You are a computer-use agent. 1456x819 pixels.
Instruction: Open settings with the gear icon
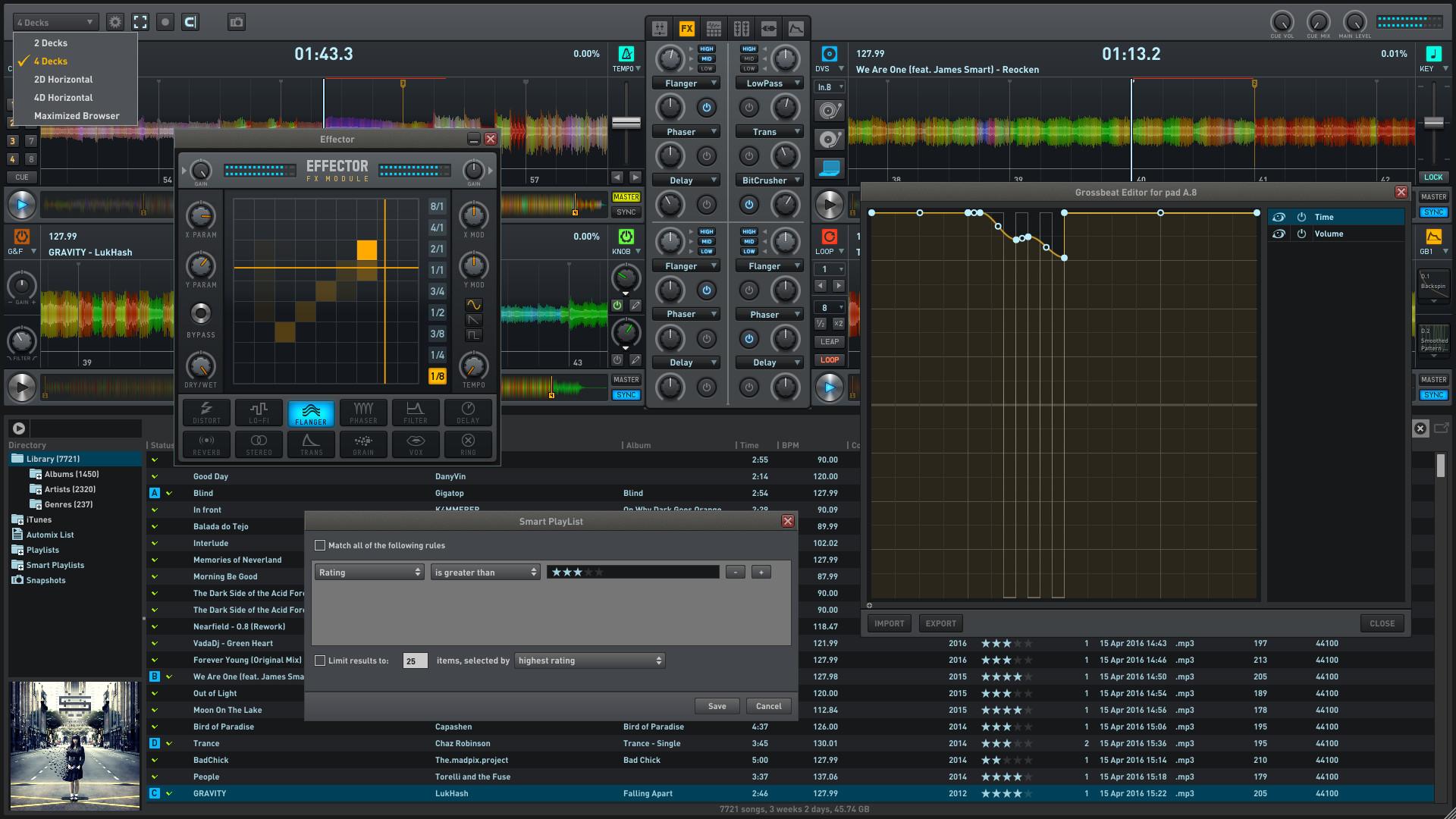click(x=115, y=22)
